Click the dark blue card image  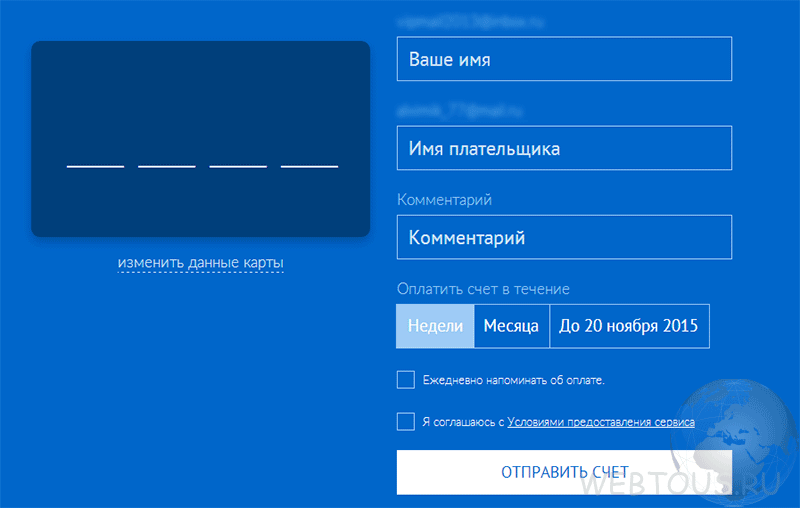[x=201, y=139]
